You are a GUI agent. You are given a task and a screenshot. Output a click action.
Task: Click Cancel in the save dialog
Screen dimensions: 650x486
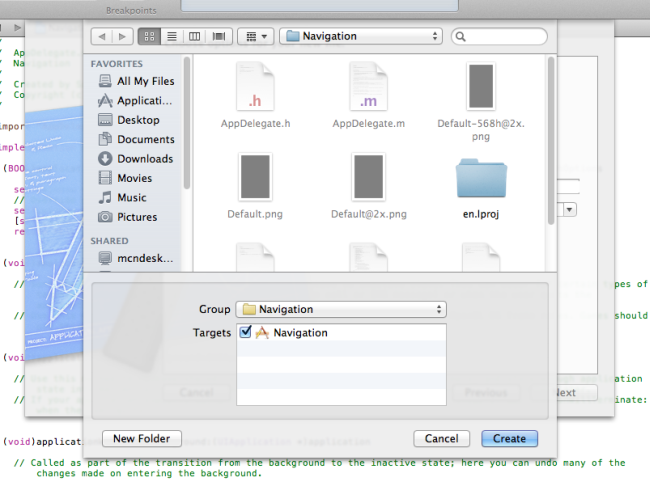coord(441,439)
